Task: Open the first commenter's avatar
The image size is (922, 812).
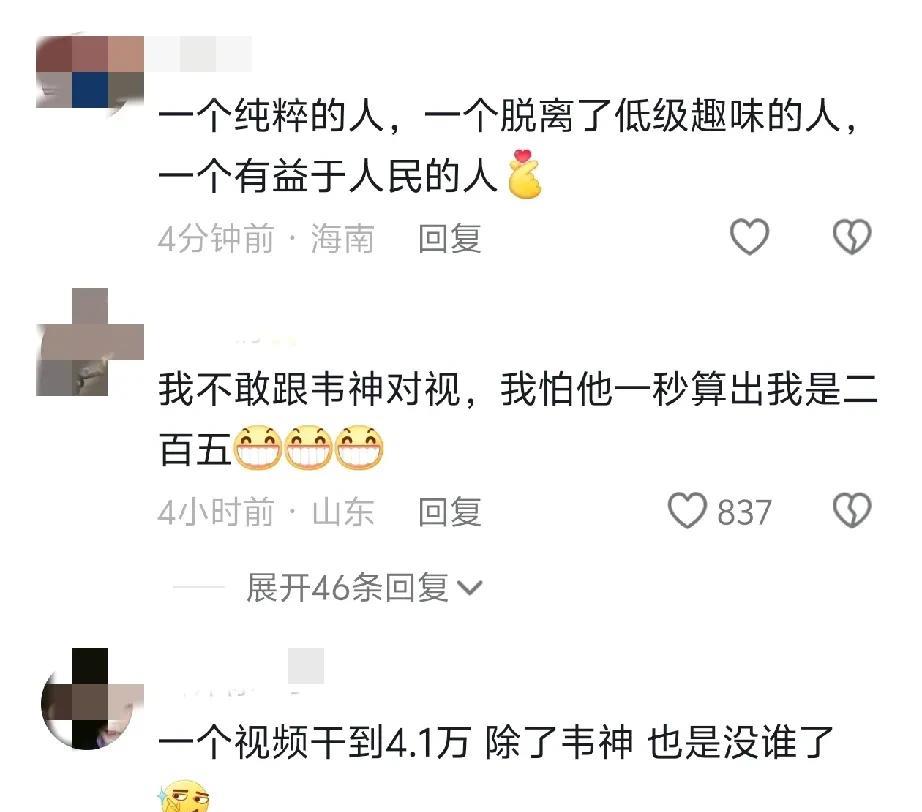Action: [x=90, y=72]
